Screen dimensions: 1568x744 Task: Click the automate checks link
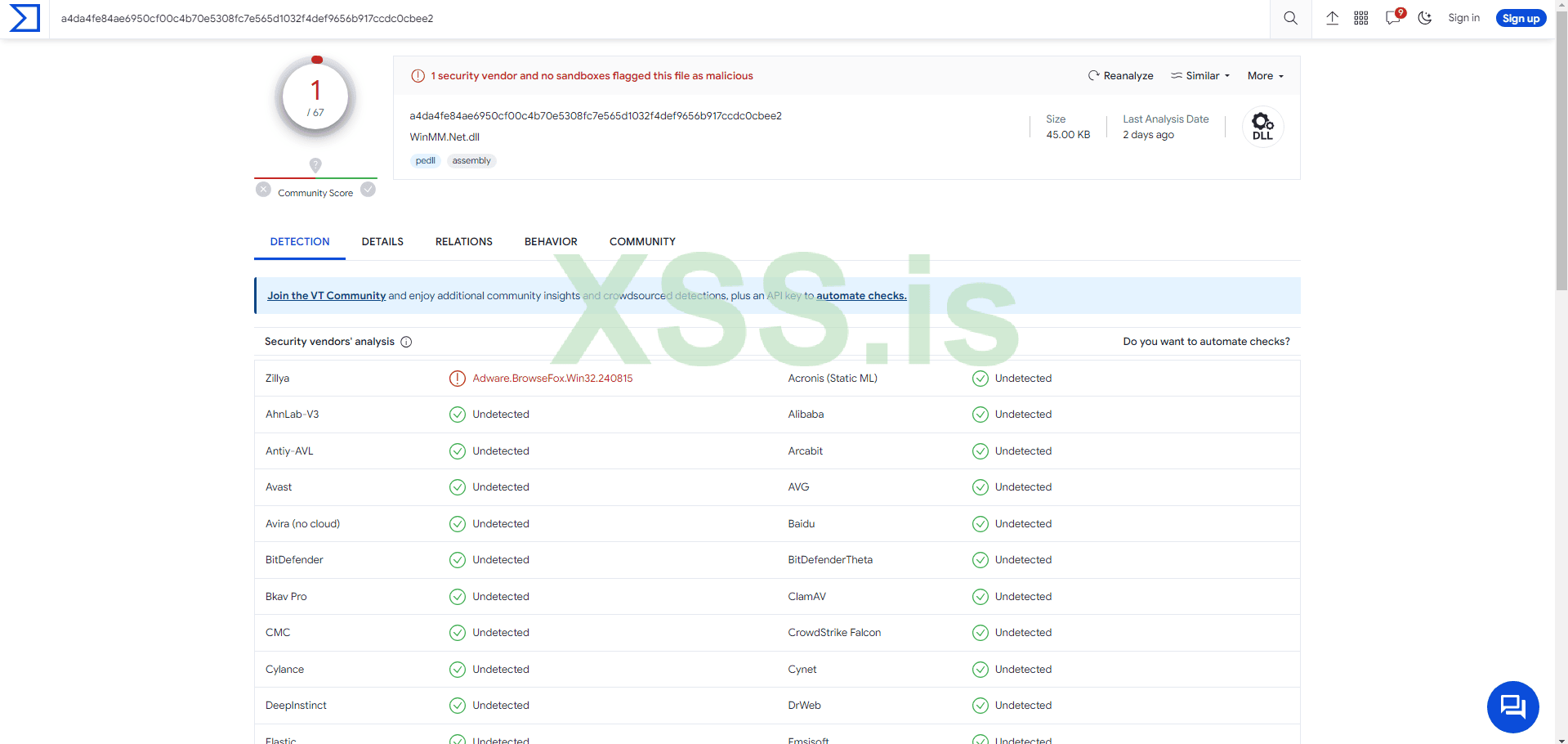click(861, 296)
